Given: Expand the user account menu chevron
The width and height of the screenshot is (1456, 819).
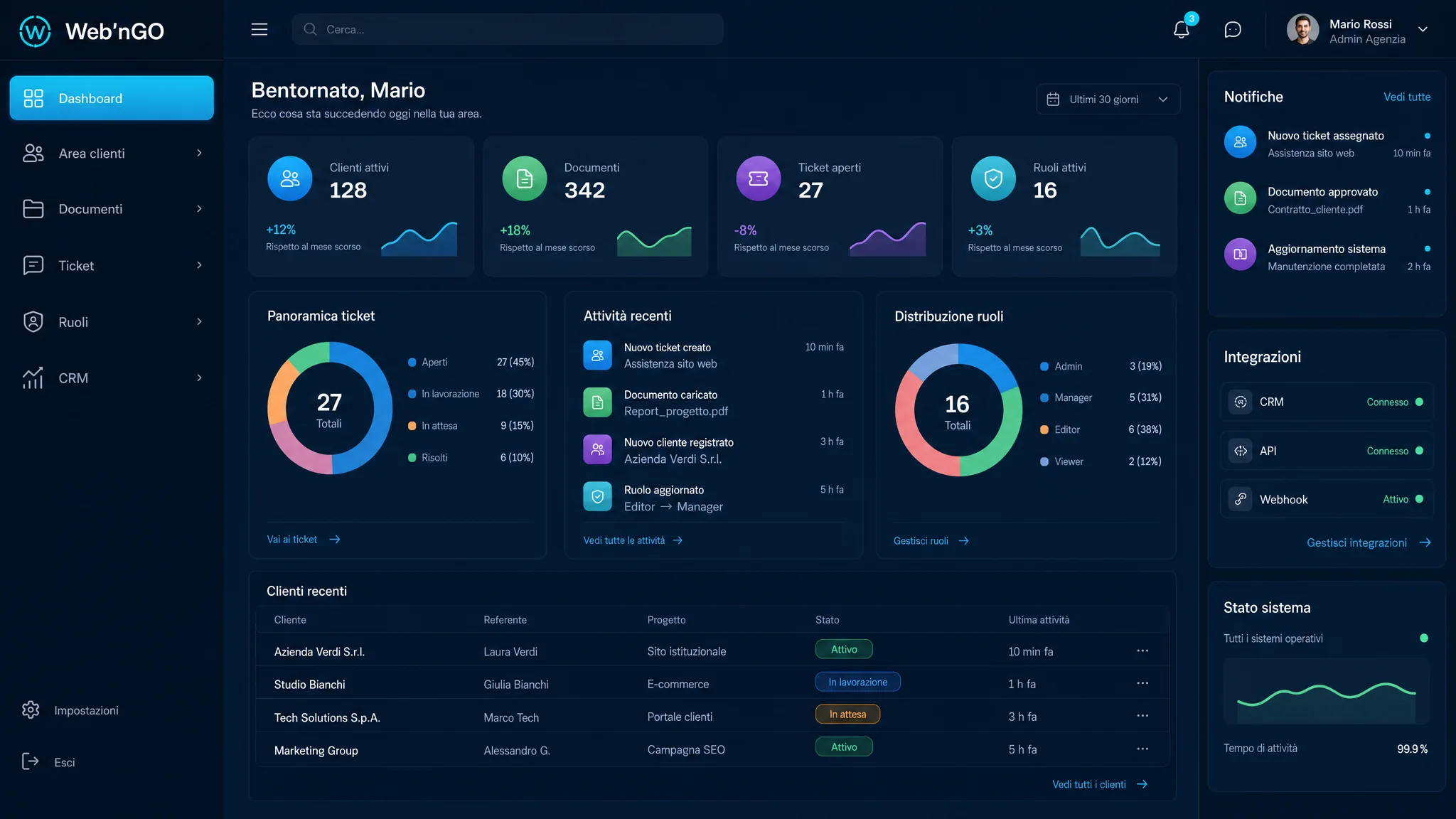Looking at the screenshot, I should pos(1423,29).
